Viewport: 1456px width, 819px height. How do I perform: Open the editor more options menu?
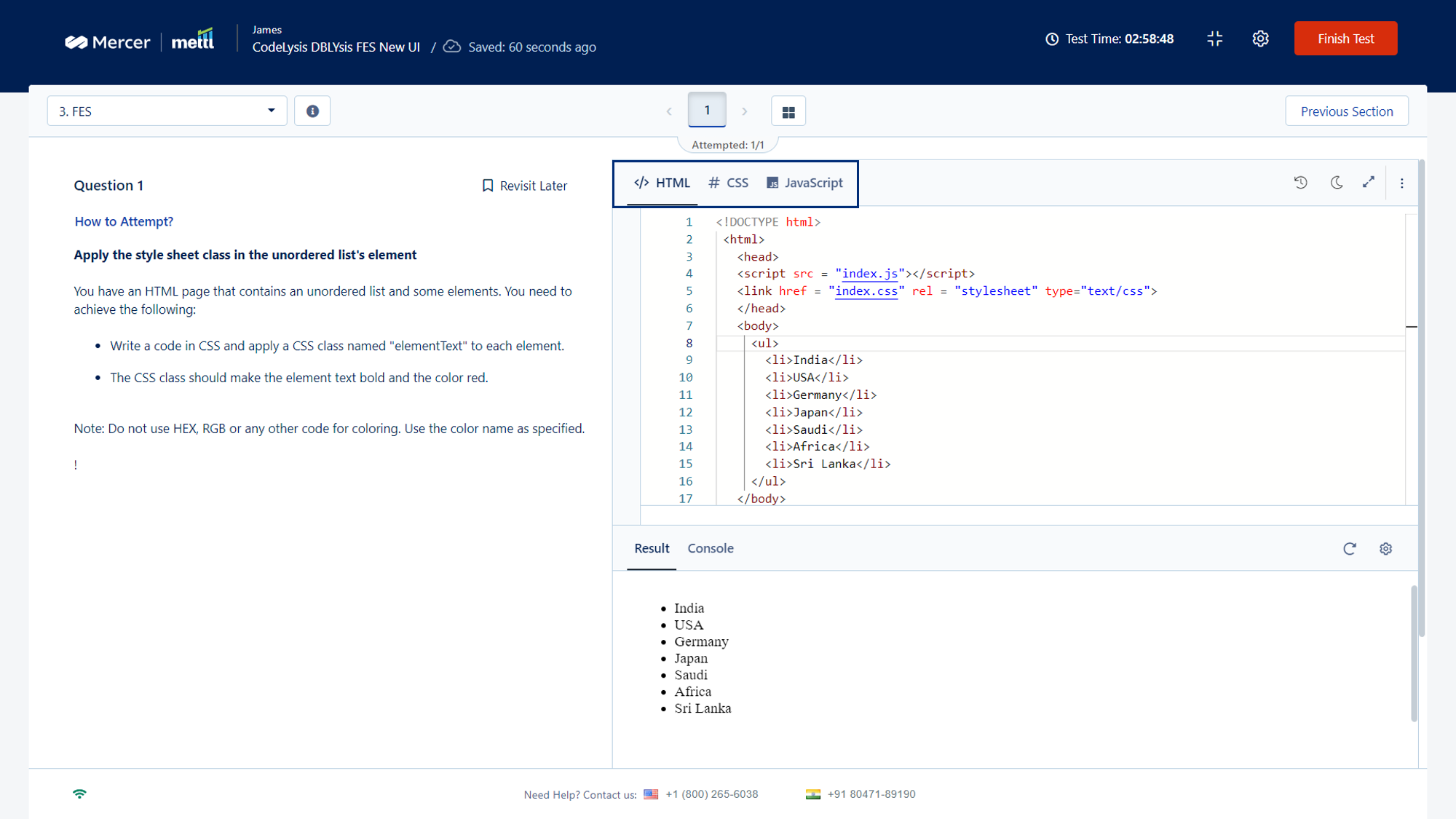1401,183
